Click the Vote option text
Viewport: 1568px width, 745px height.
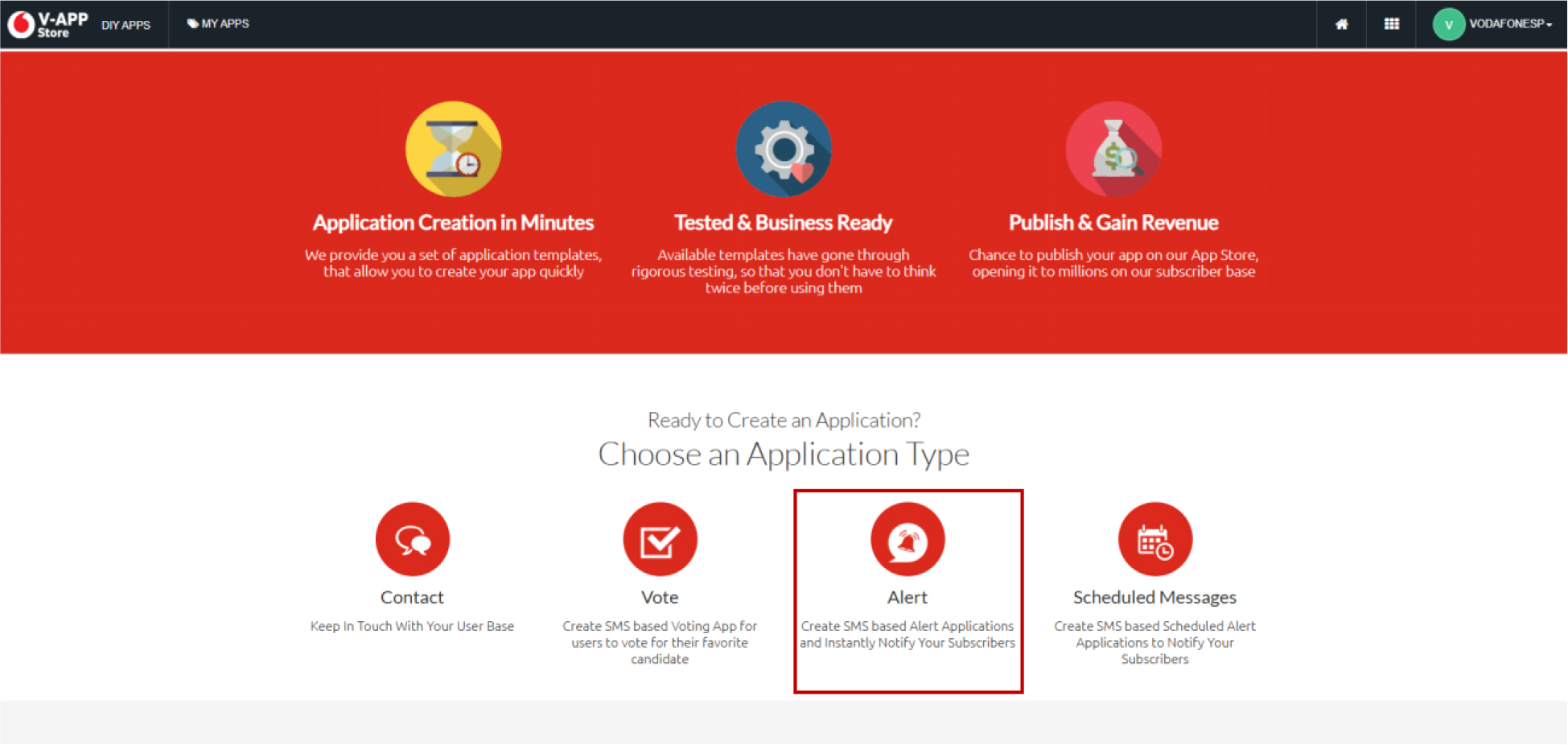[659, 597]
